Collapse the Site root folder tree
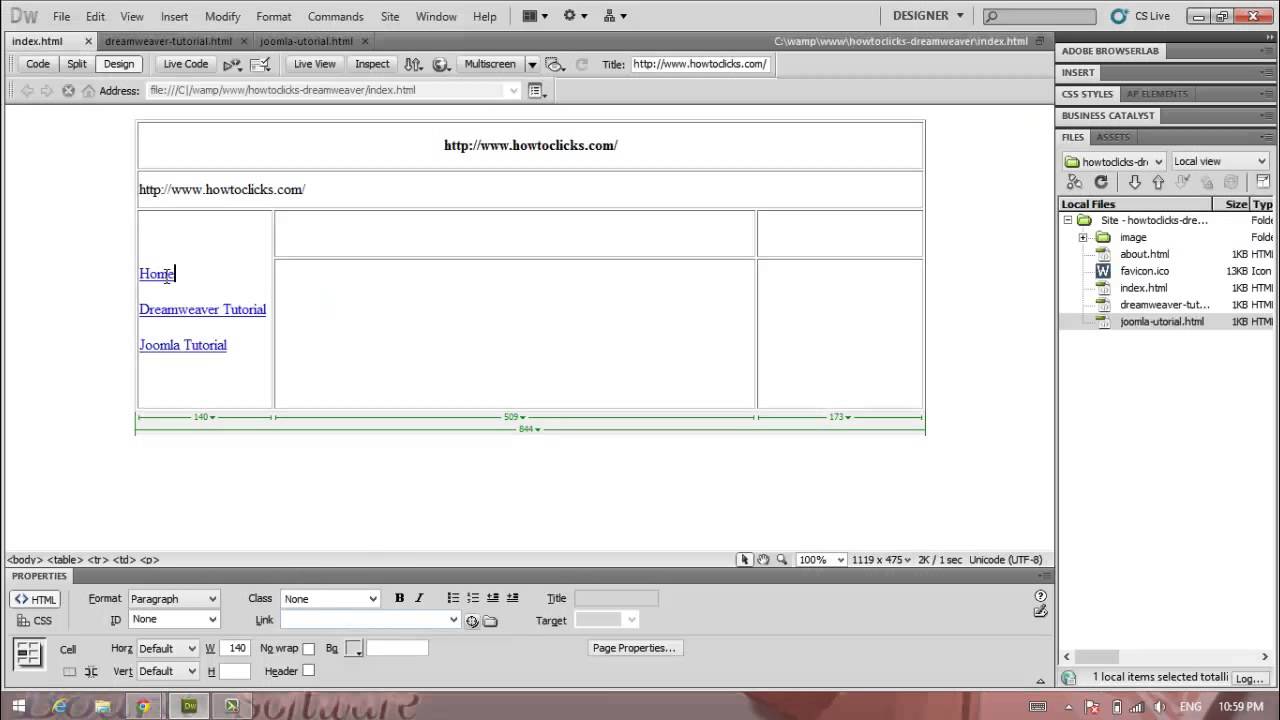This screenshot has height=720, width=1280. [1067, 220]
